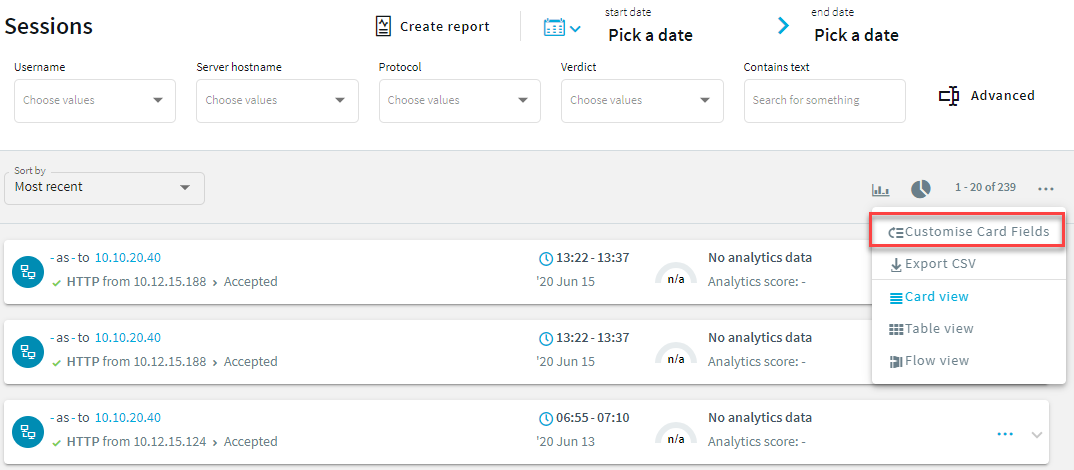Choose Export CSV from the menu
The height and width of the screenshot is (470, 1074).
pyautogui.click(x=931, y=264)
